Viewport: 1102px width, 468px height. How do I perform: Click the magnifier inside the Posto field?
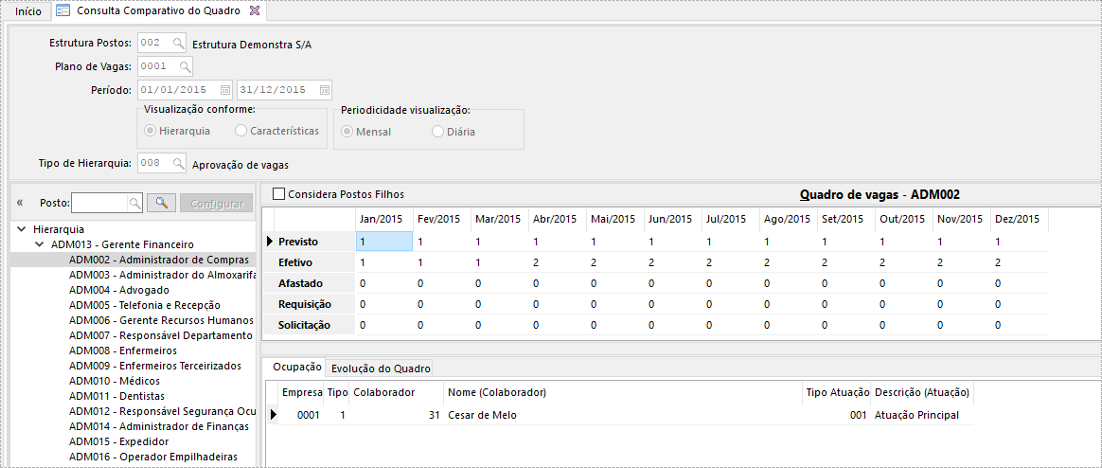point(134,203)
